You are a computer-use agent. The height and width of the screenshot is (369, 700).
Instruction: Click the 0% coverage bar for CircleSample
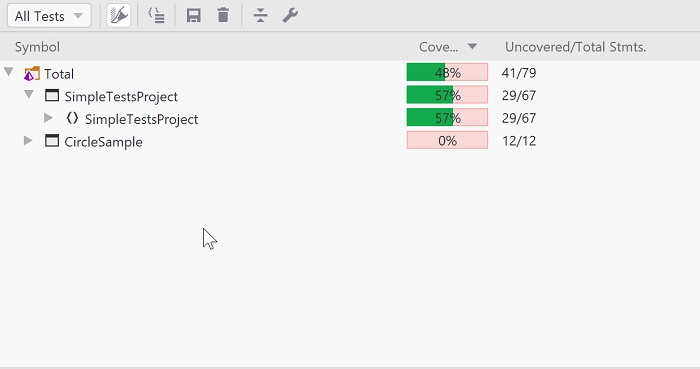click(447, 141)
